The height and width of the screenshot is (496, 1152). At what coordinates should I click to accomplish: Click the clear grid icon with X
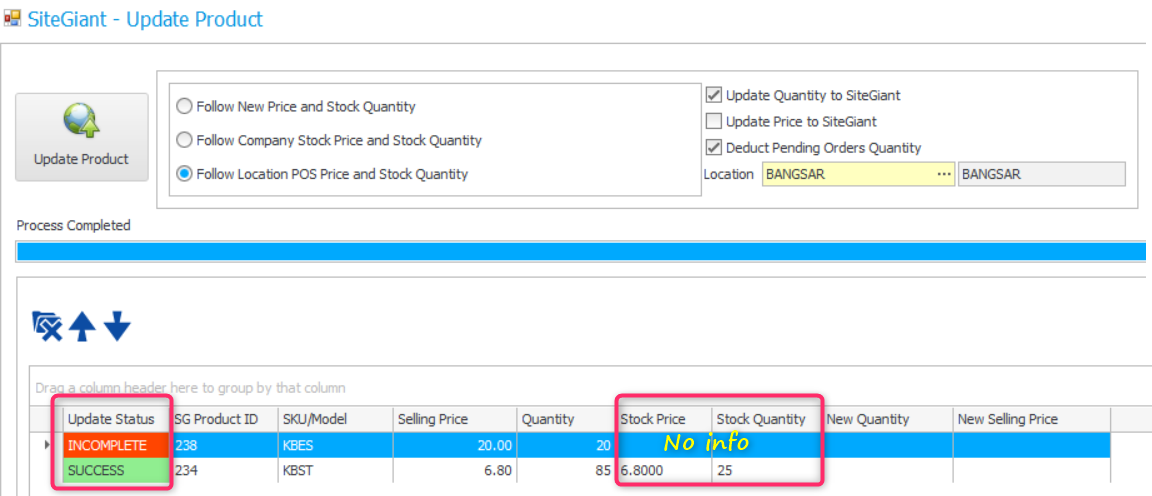(x=47, y=326)
